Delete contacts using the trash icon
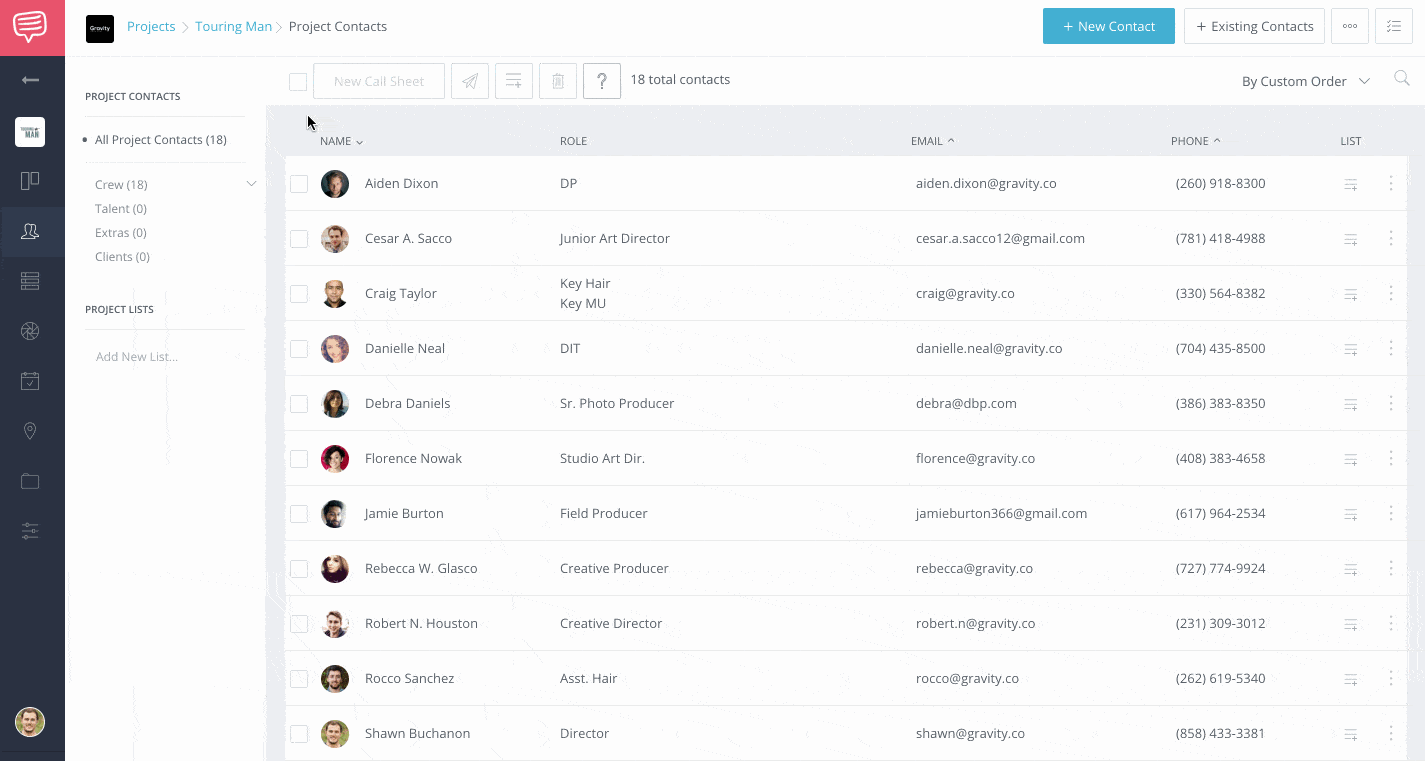 [x=557, y=81]
